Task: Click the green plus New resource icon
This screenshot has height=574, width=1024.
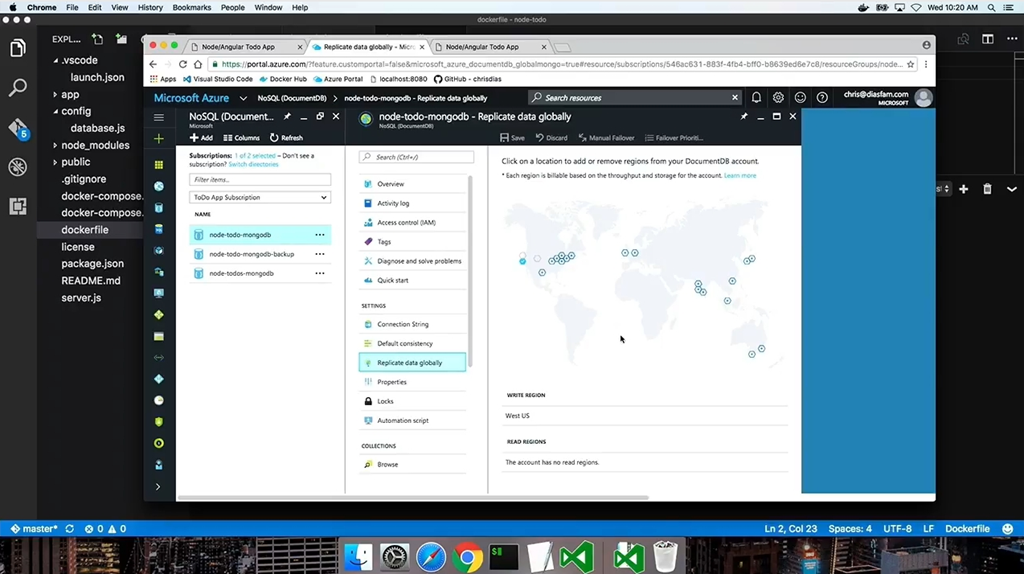Action: coord(158,139)
